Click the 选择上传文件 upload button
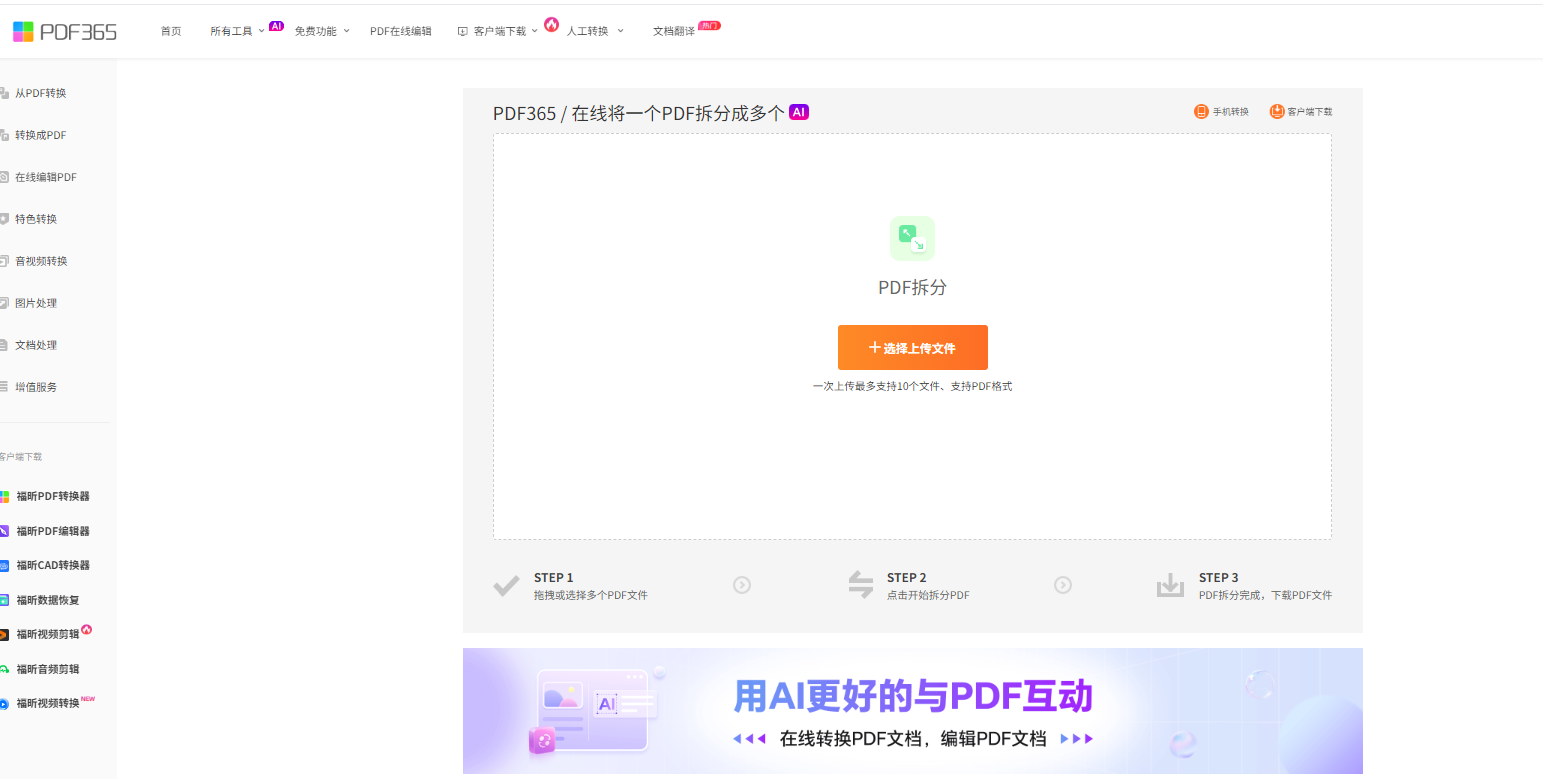 coord(912,348)
